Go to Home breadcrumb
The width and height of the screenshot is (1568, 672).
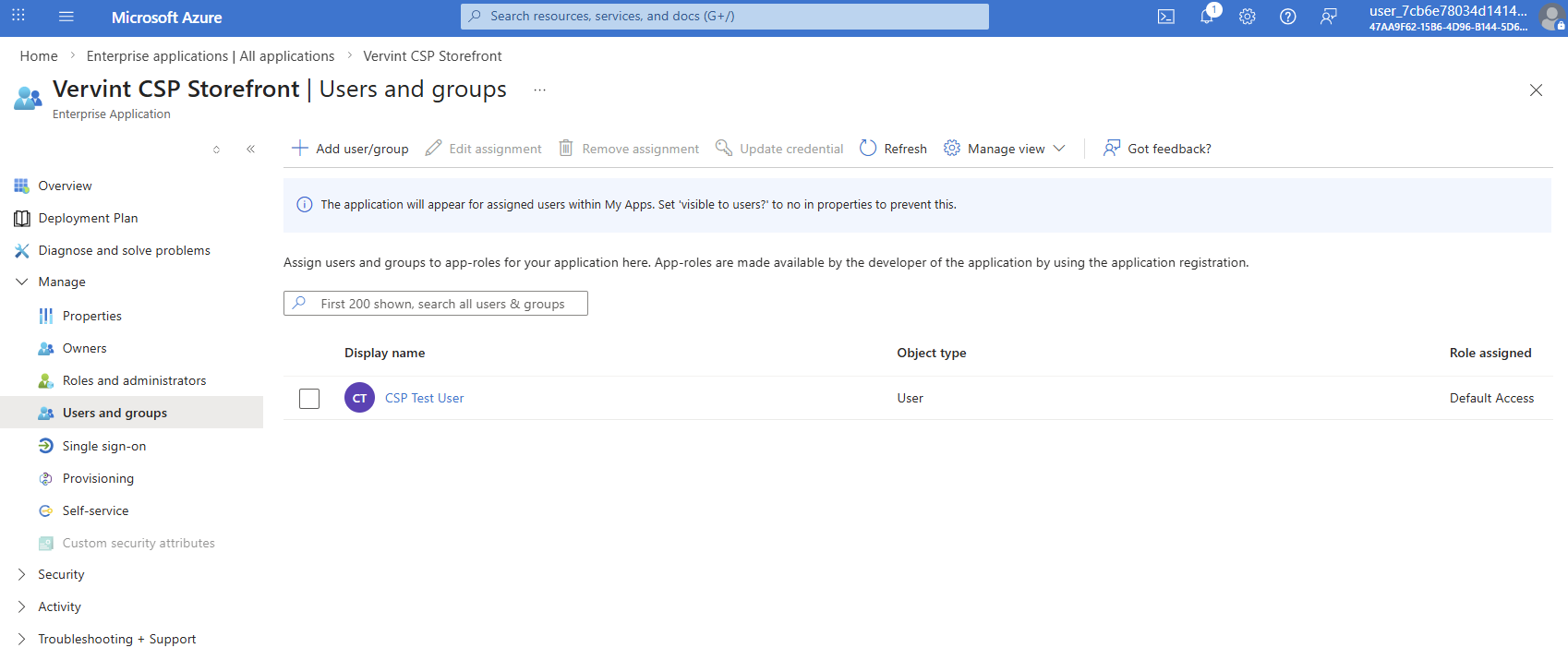(x=39, y=56)
